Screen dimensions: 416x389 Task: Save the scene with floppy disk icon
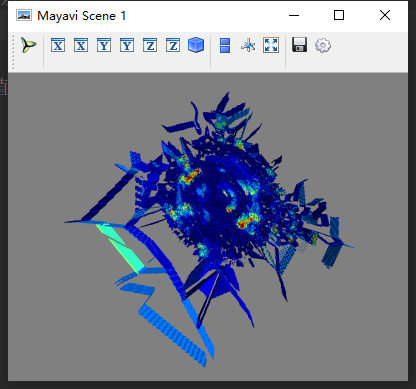tap(299, 45)
